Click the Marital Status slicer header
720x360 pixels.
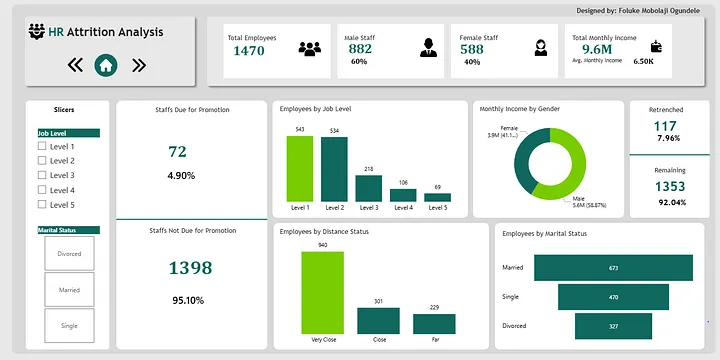click(68, 230)
